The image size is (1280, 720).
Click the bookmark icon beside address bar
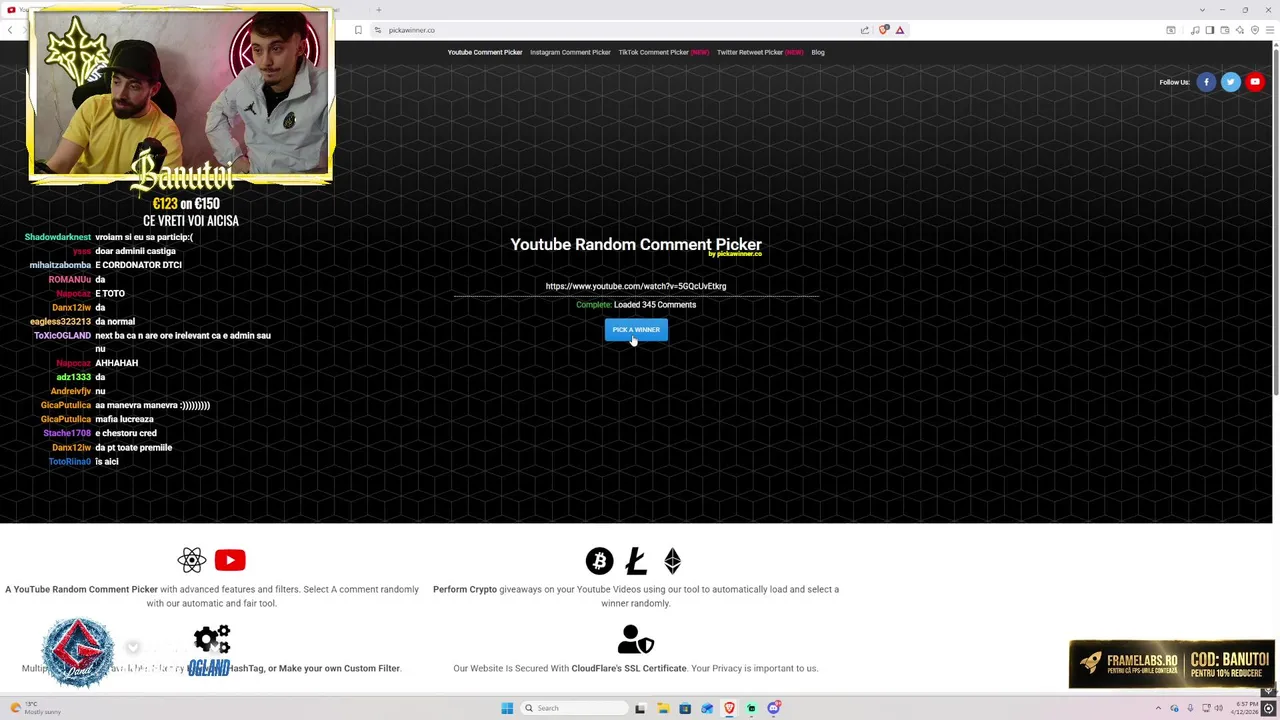pyautogui.click(x=358, y=30)
